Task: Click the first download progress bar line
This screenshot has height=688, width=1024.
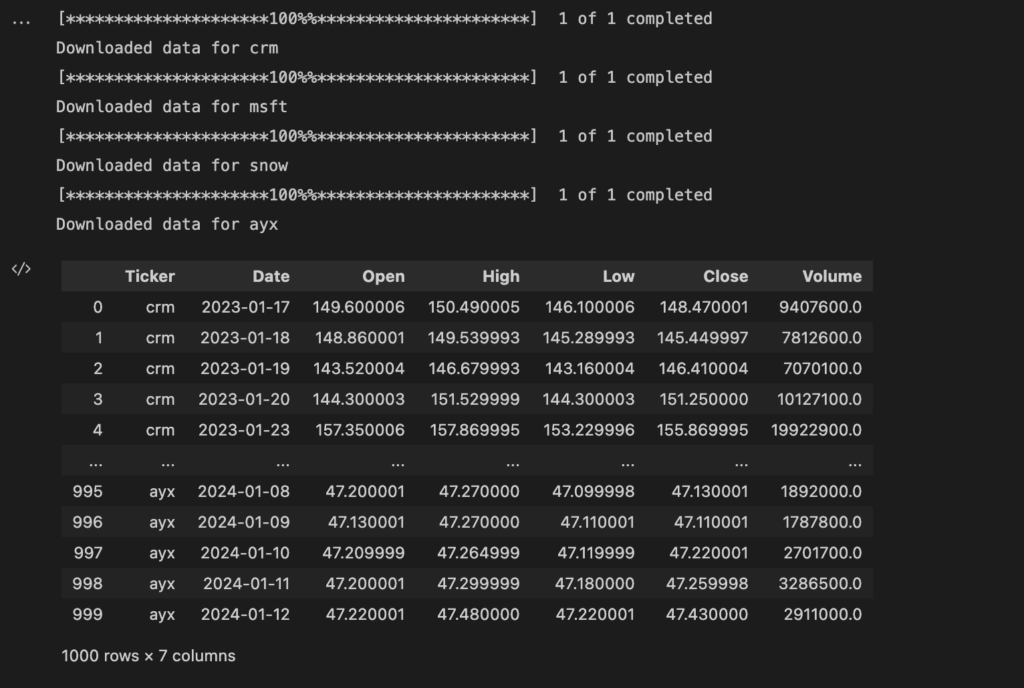Action: tap(384, 19)
